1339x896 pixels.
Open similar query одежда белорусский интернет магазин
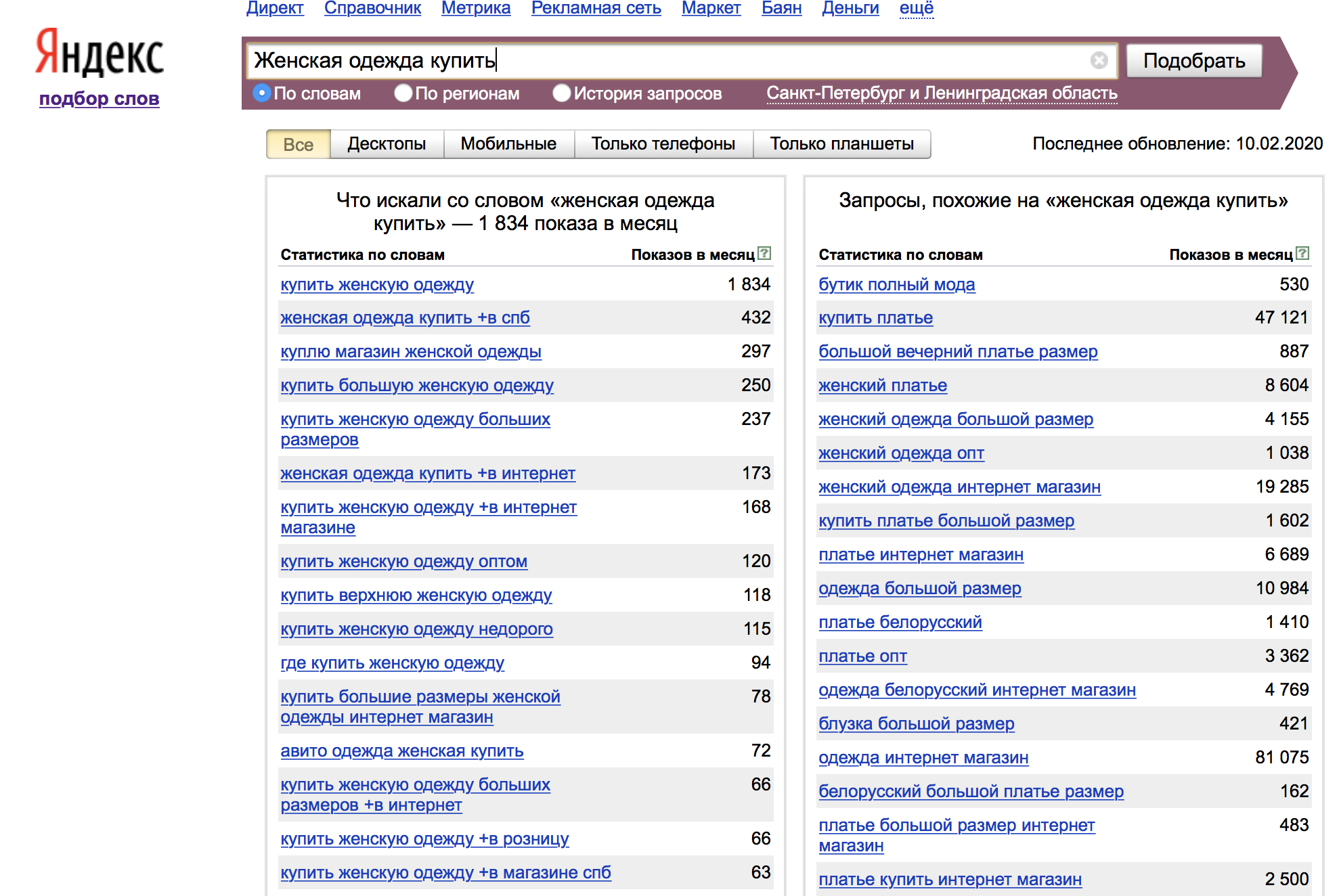[978, 690]
